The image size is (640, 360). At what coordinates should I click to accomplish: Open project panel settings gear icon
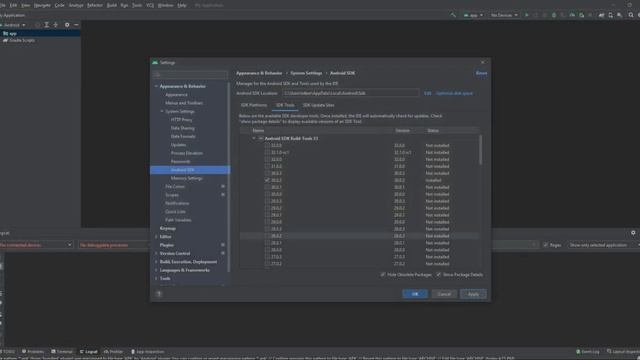pyautogui.click(x=67, y=25)
